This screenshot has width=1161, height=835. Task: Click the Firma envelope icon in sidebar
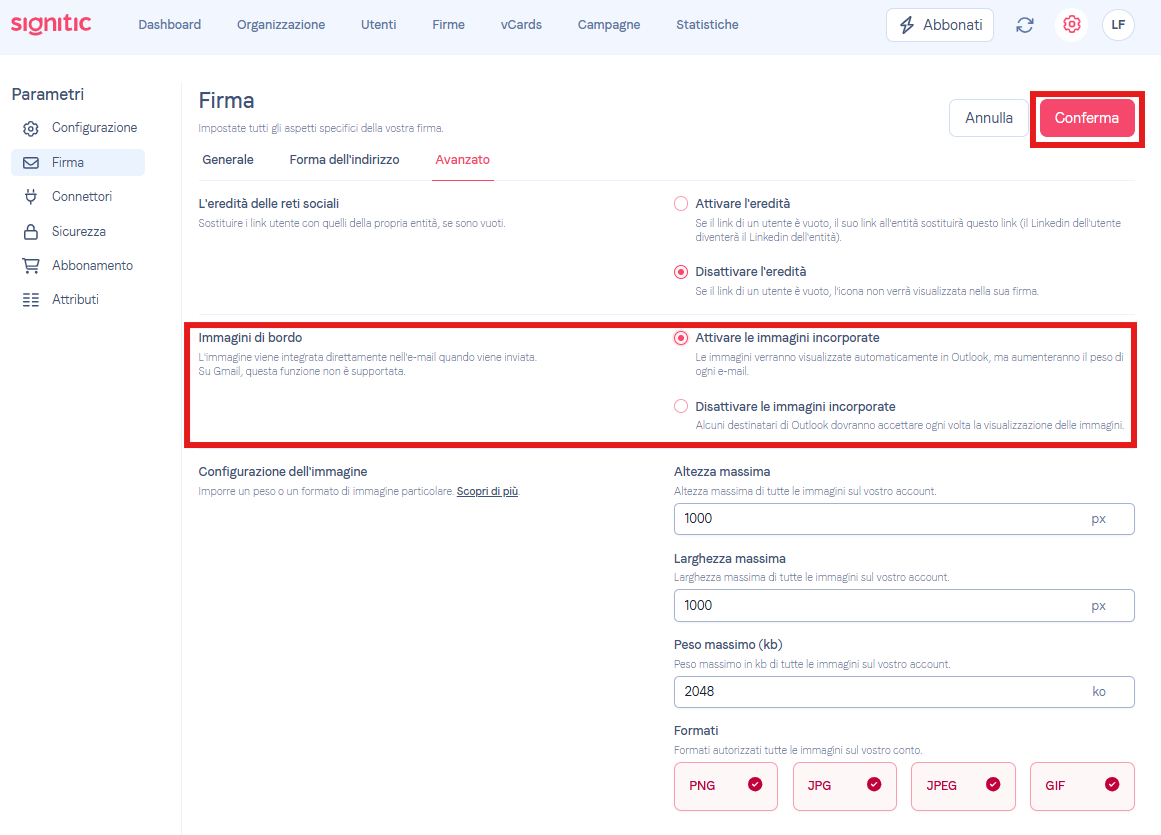(x=30, y=163)
